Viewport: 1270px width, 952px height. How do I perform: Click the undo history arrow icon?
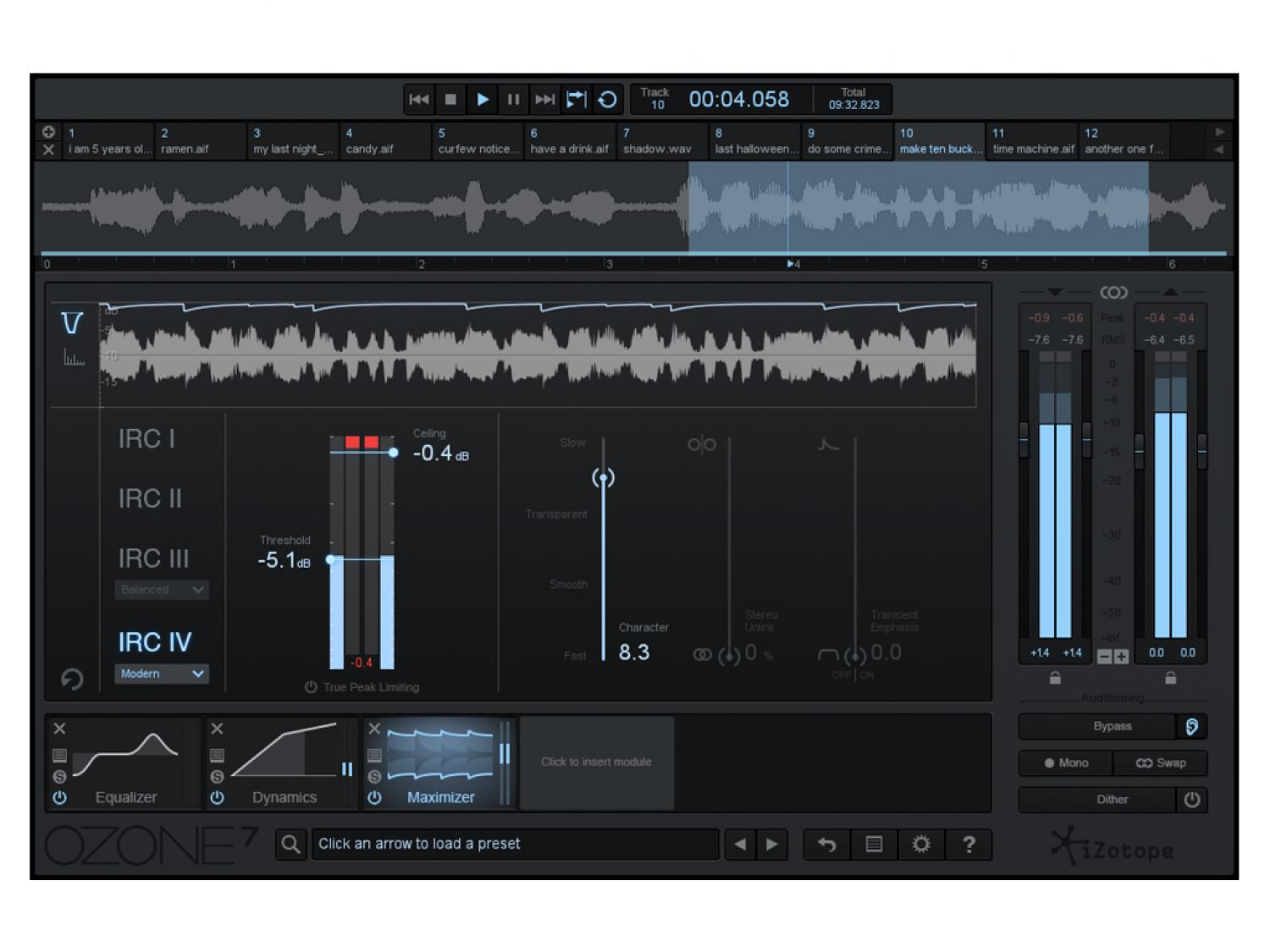click(826, 844)
